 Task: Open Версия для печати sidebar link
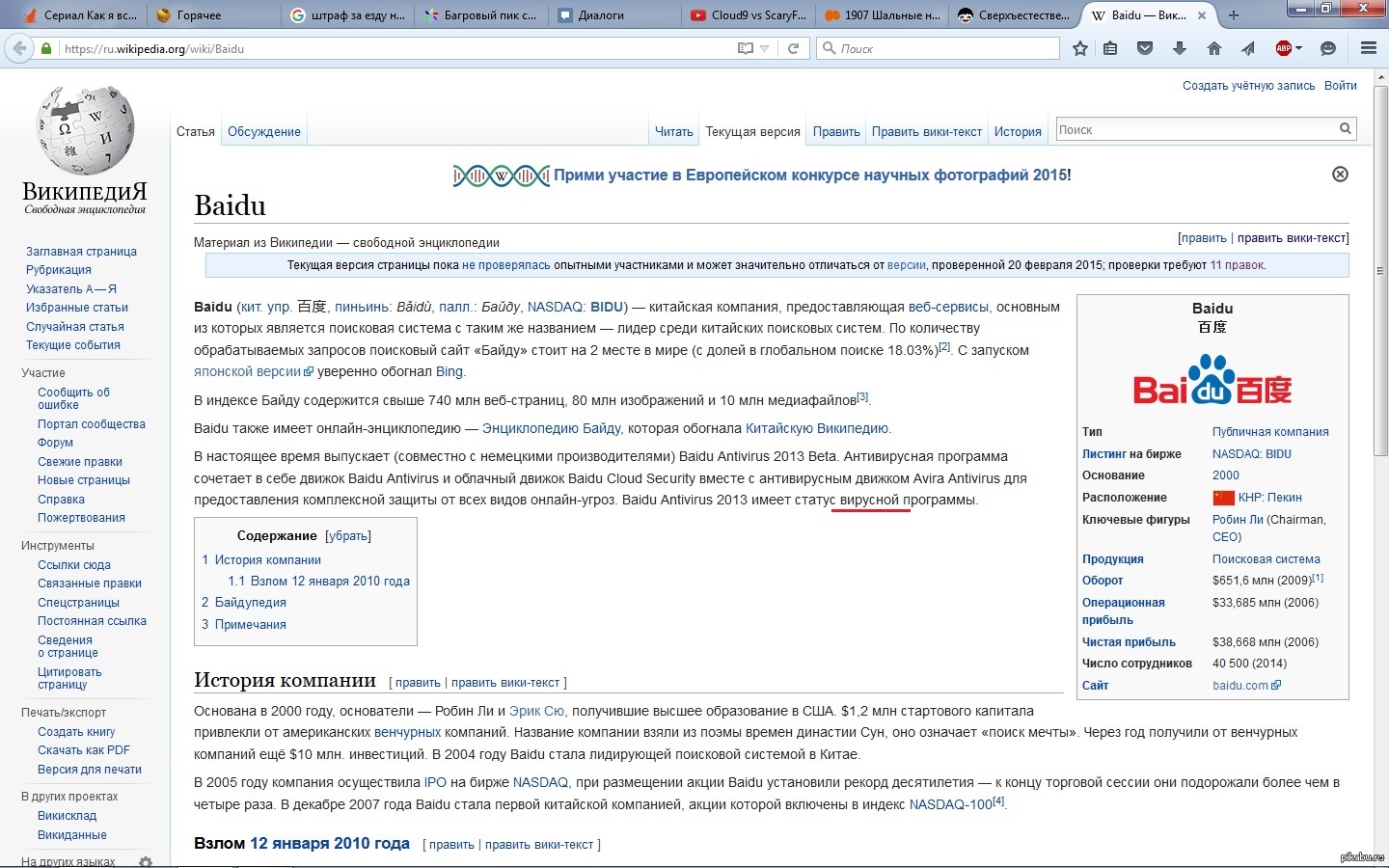coord(90,770)
